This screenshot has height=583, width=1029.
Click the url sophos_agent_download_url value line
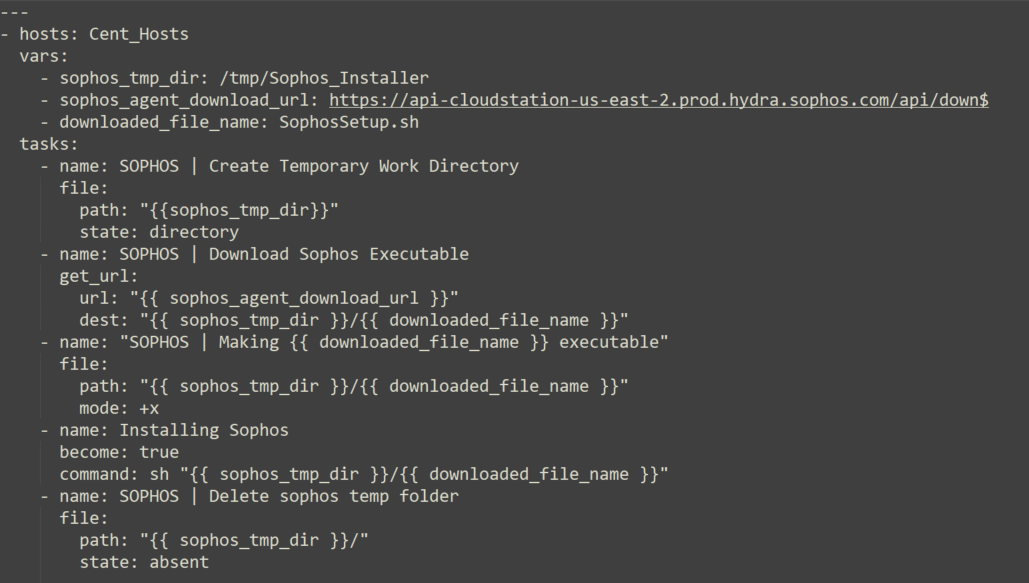[269, 298]
